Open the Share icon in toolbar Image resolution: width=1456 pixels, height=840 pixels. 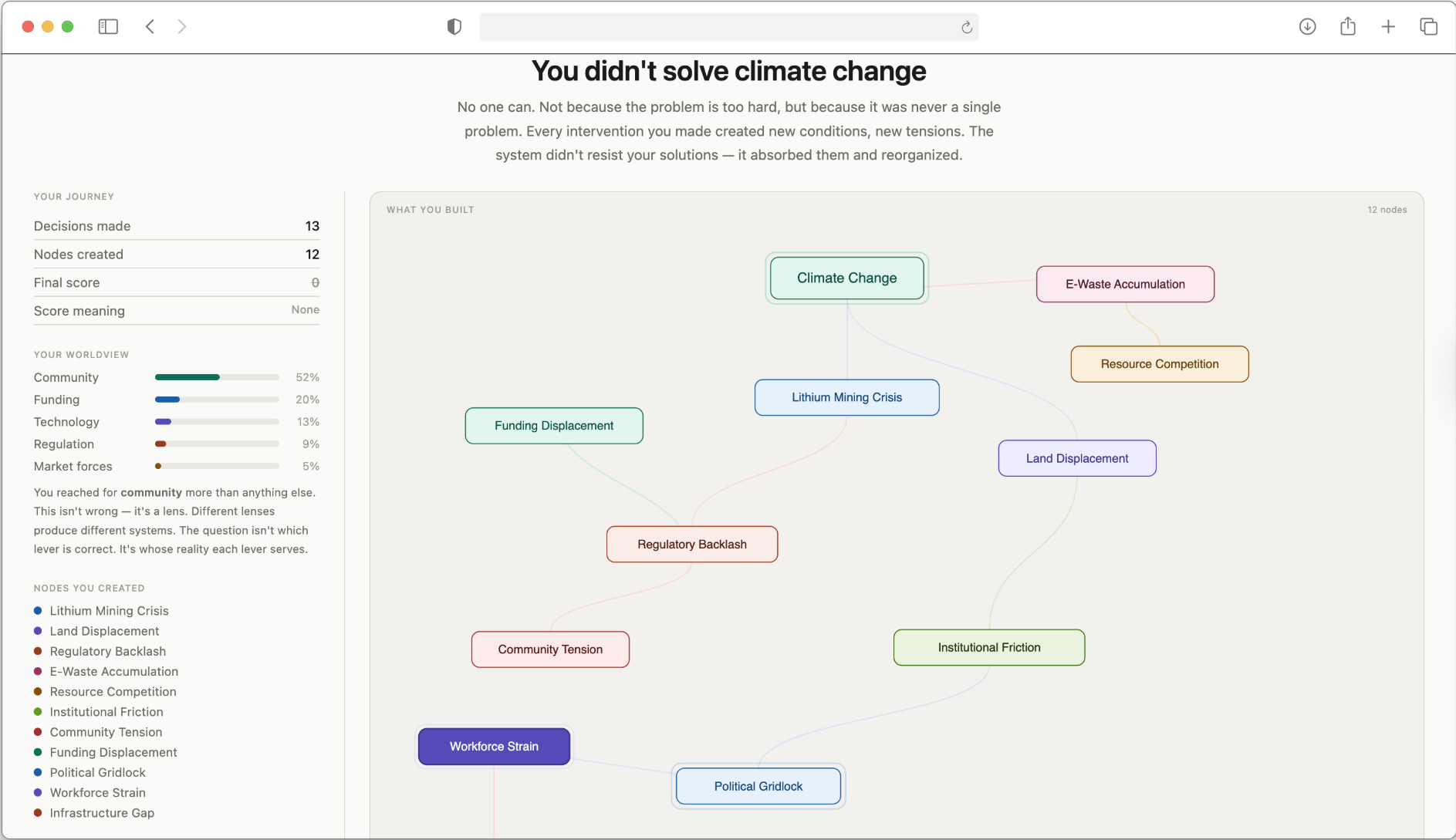point(1348,27)
